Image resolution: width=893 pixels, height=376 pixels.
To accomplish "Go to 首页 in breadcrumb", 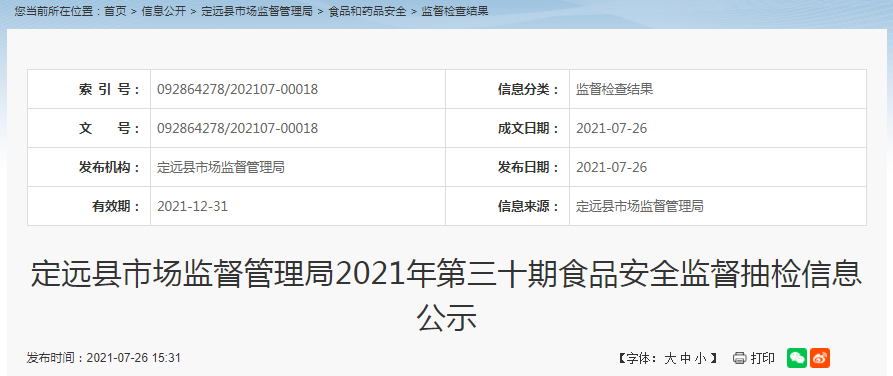I will [115, 11].
